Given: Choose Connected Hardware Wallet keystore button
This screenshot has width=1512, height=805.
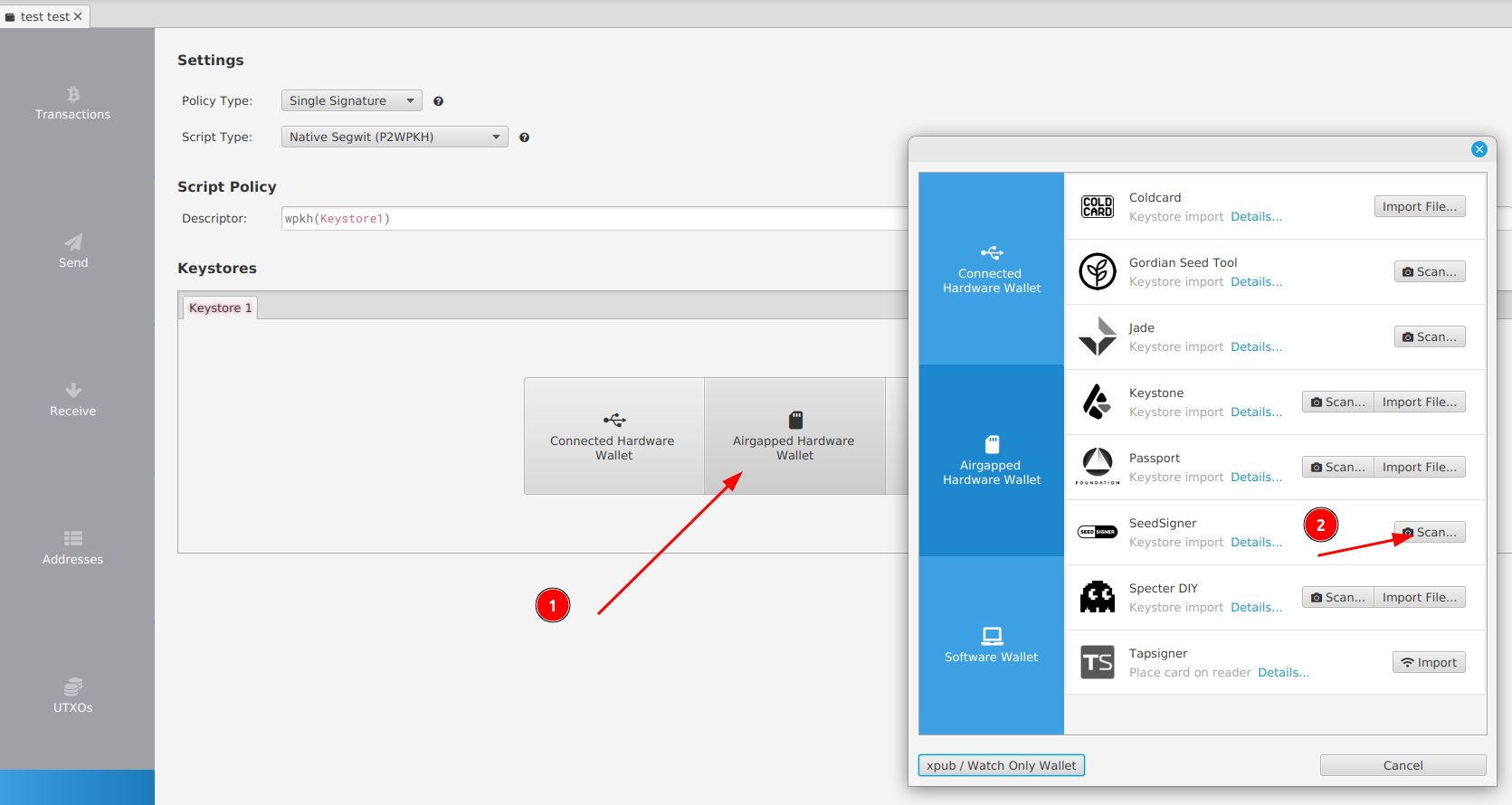Looking at the screenshot, I should pos(613,436).
